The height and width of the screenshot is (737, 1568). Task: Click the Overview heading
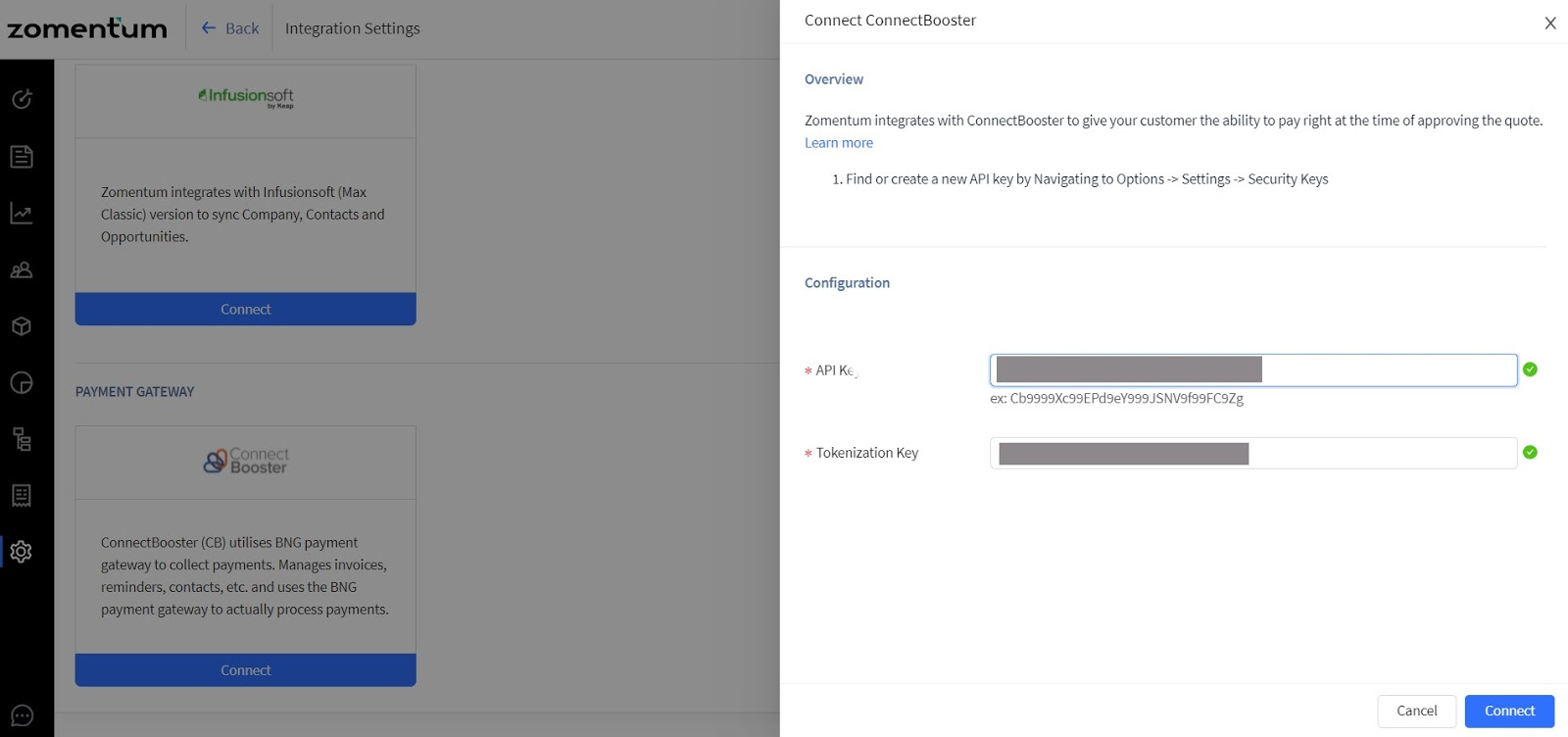[834, 79]
